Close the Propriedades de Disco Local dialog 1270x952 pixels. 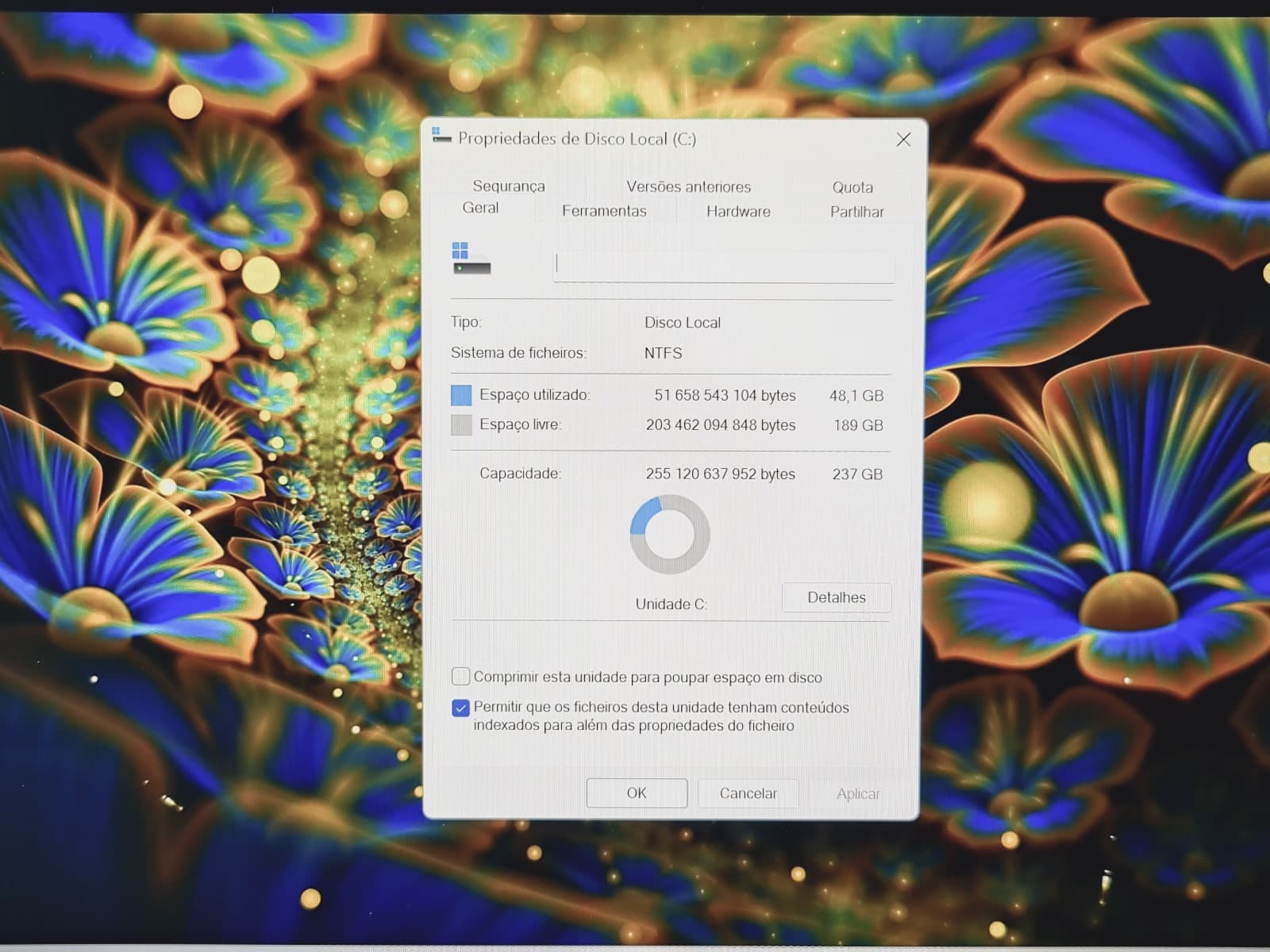903,140
